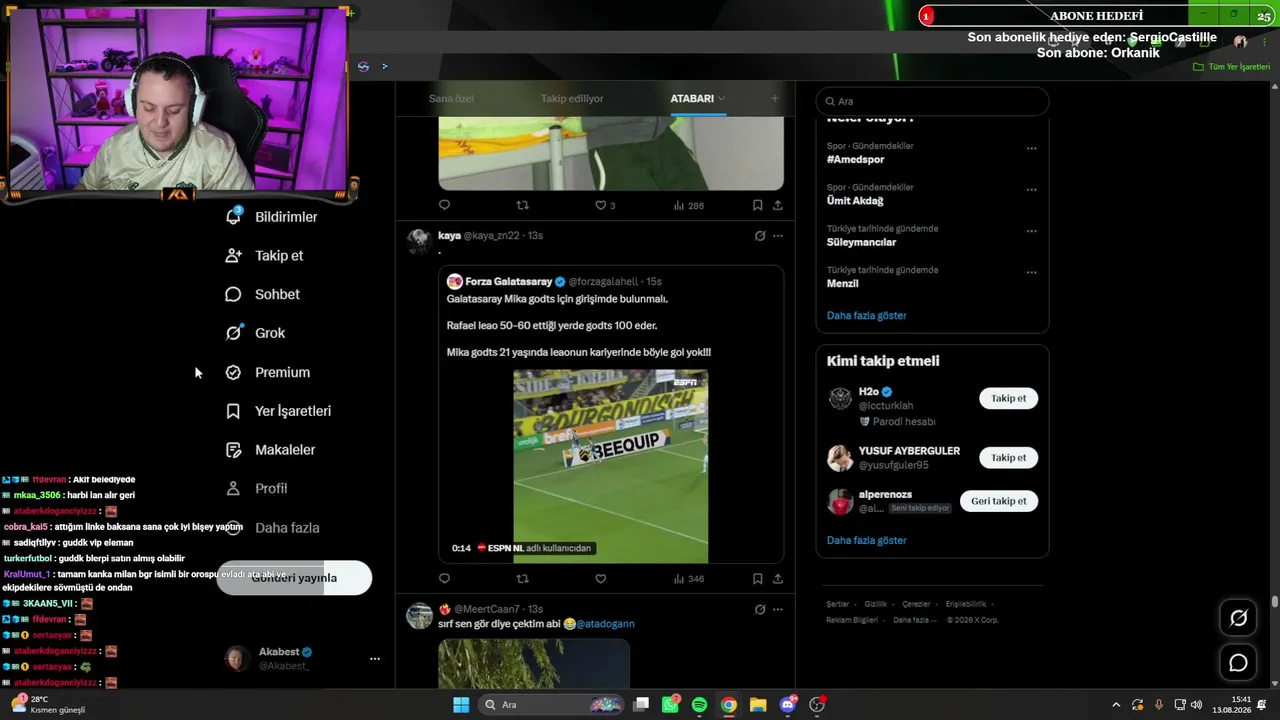Screen dimensions: 1280x720
Task: Open more options for Ümit Akdağ trend
Action: coord(1031,190)
